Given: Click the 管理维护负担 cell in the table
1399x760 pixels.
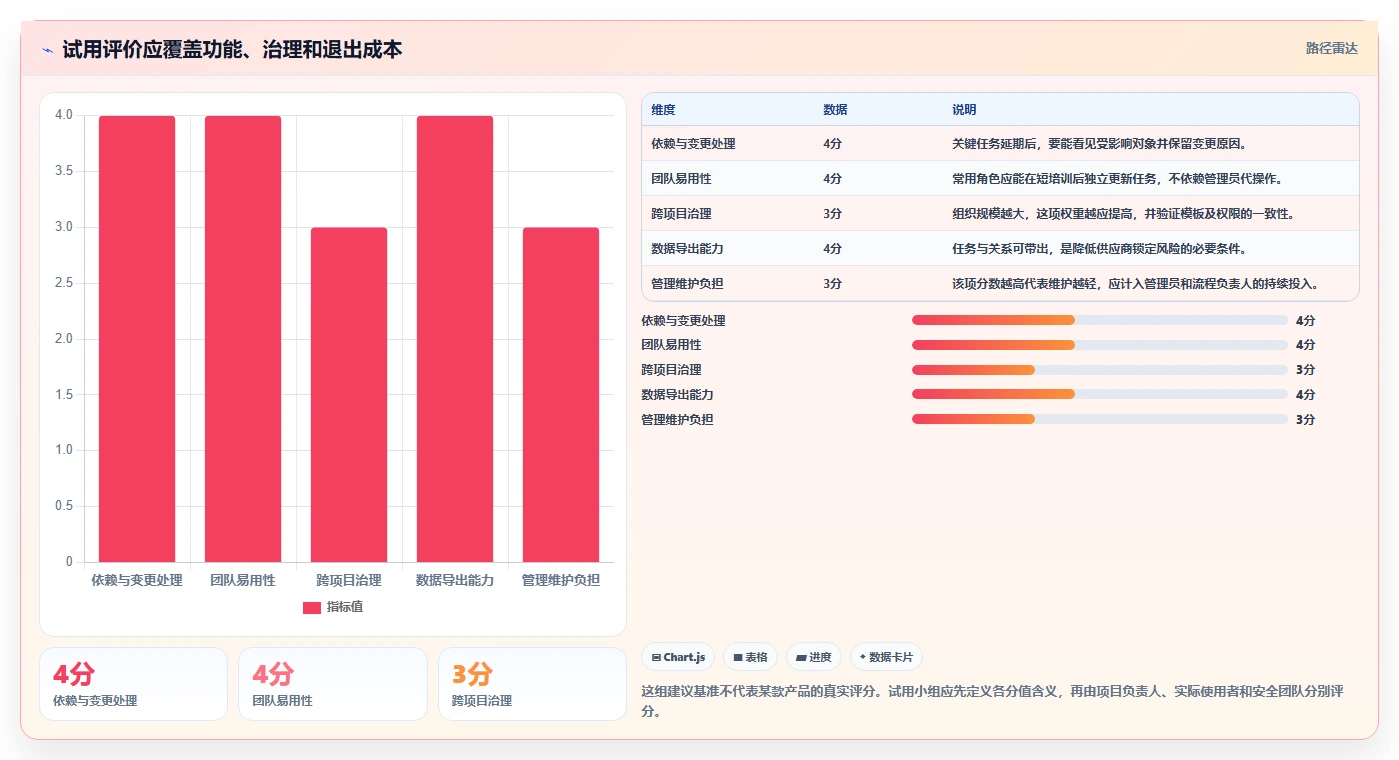Looking at the screenshot, I should (x=687, y=284).
